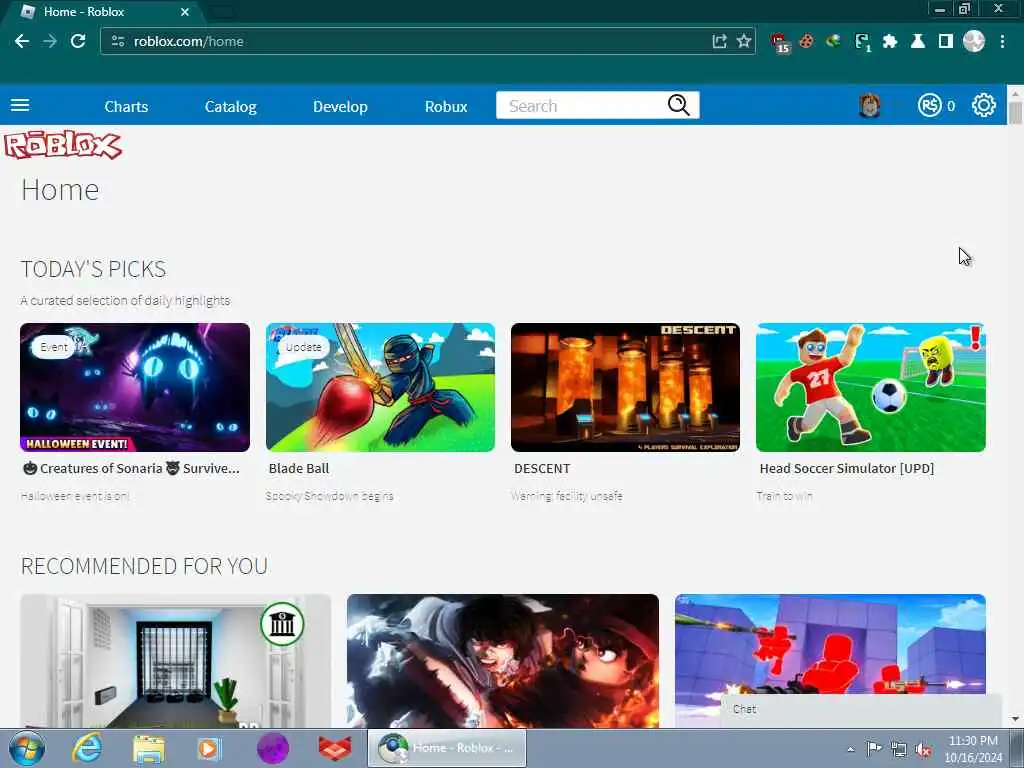Open Creatures of Sonaria game thumbnail
Image resolution: width=1024 pixels, height=768 pixels.
click(135, 387)
